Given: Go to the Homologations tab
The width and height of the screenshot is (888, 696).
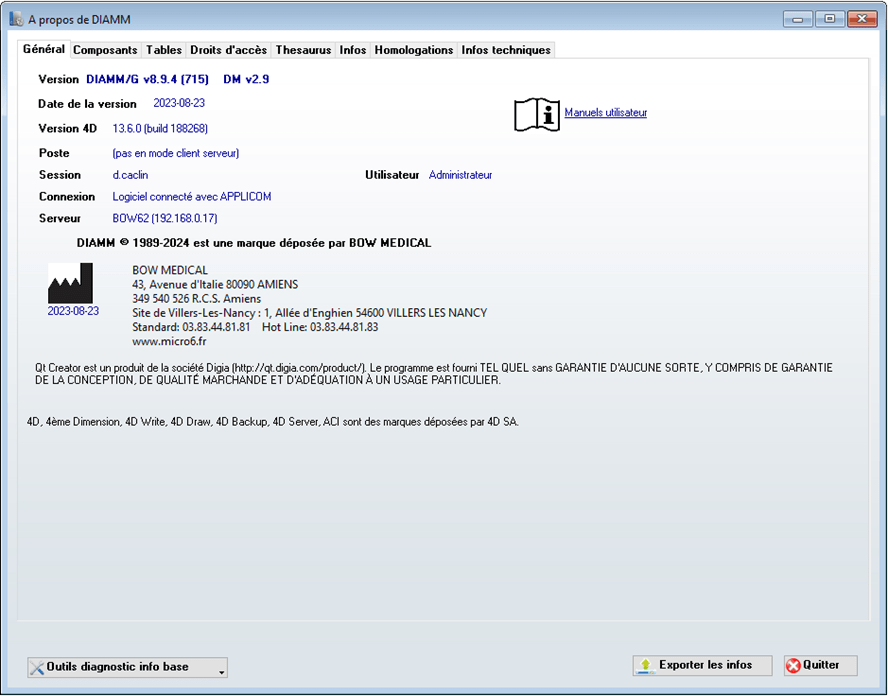Looking at the screenshot, I should (414, 50).
